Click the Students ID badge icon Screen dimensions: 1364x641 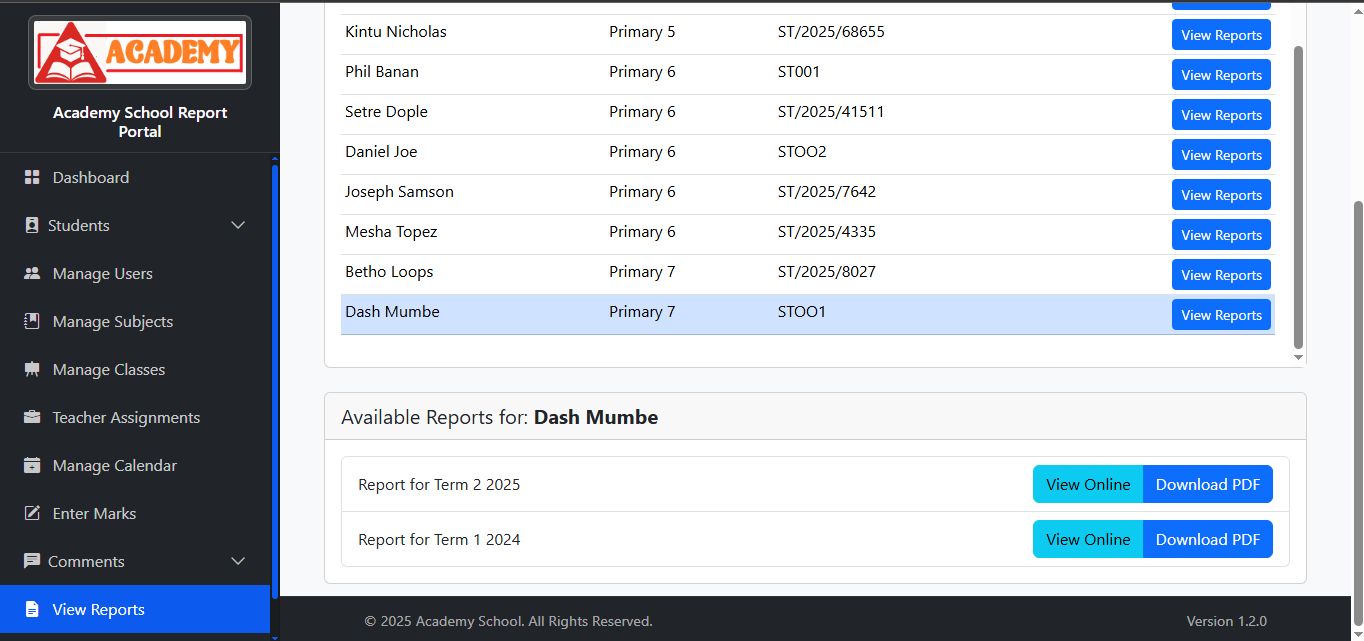(x=32, y=225)
